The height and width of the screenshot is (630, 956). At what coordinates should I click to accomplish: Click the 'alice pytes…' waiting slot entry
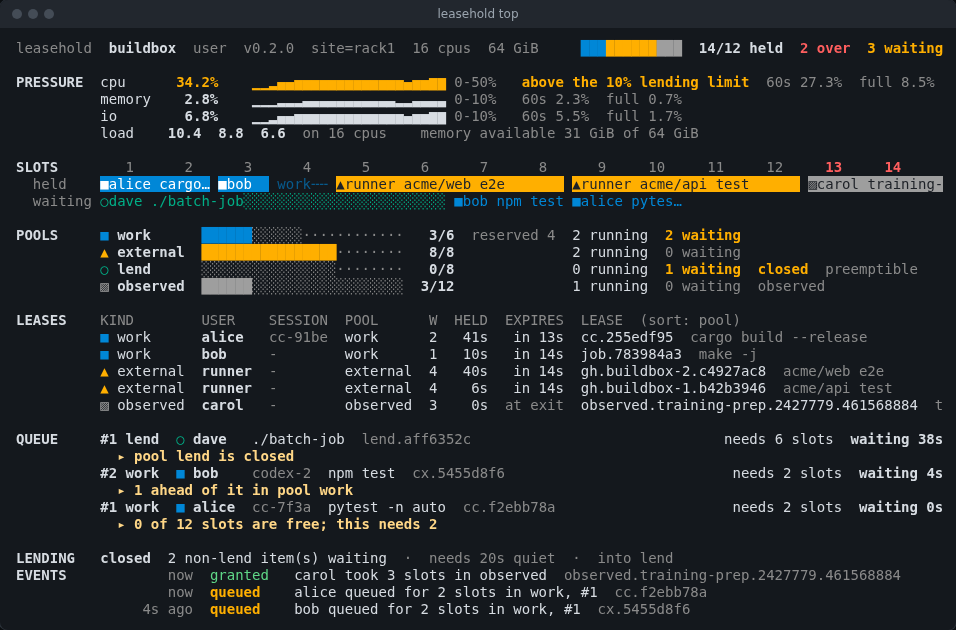627,201
